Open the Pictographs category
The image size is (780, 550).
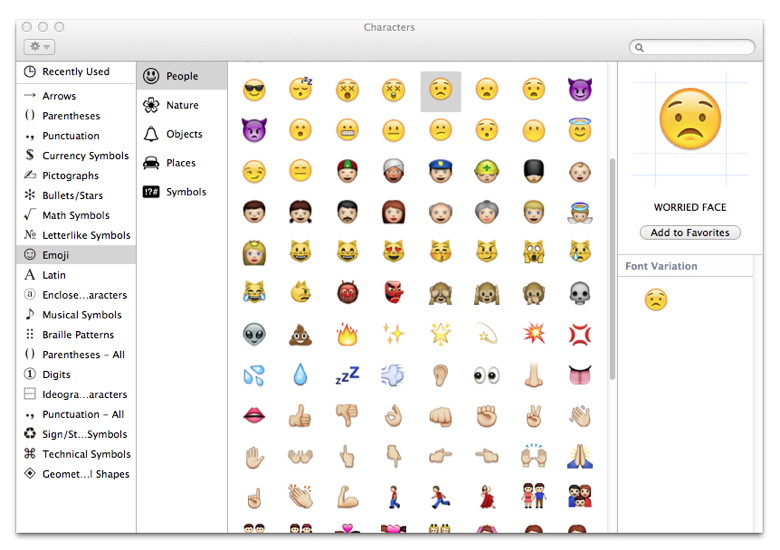(x=76, y=176)
